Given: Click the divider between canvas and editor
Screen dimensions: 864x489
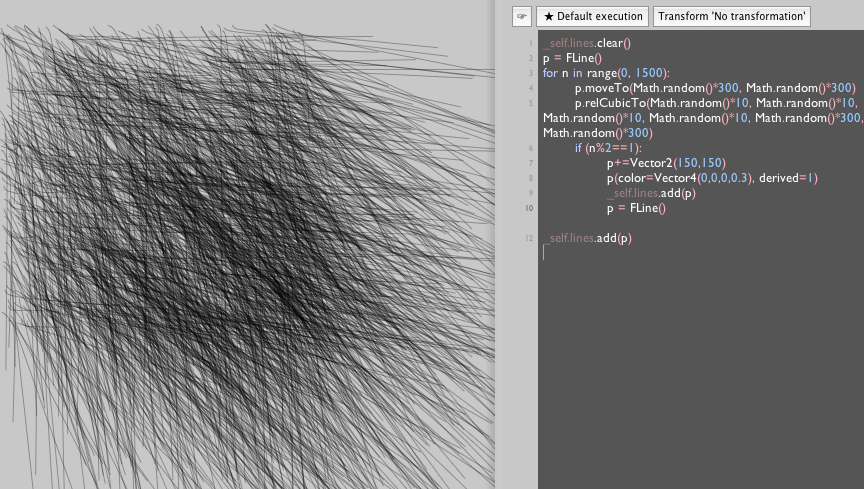Looking at the screenshot, I should click(x=497, y=250).
